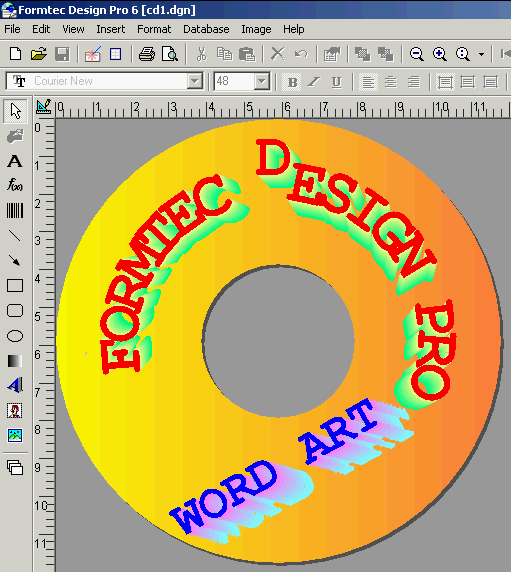Set text alignment to left
Viewport: 511px width, 572px height.
pyautogui.click(x=368, y=82)
